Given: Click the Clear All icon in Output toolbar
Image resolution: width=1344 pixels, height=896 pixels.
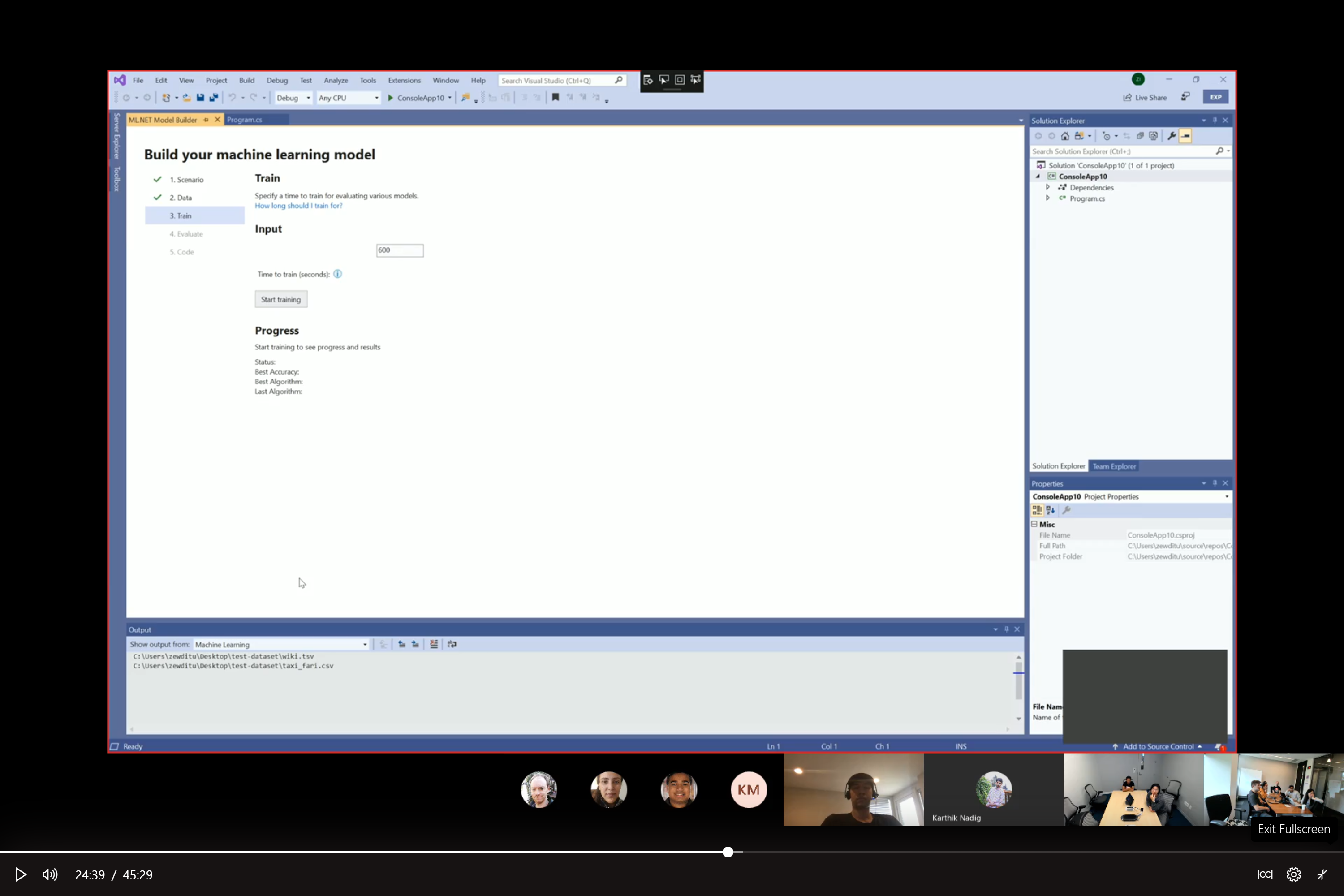Looking at the screenshot, I should pos(434,644).
